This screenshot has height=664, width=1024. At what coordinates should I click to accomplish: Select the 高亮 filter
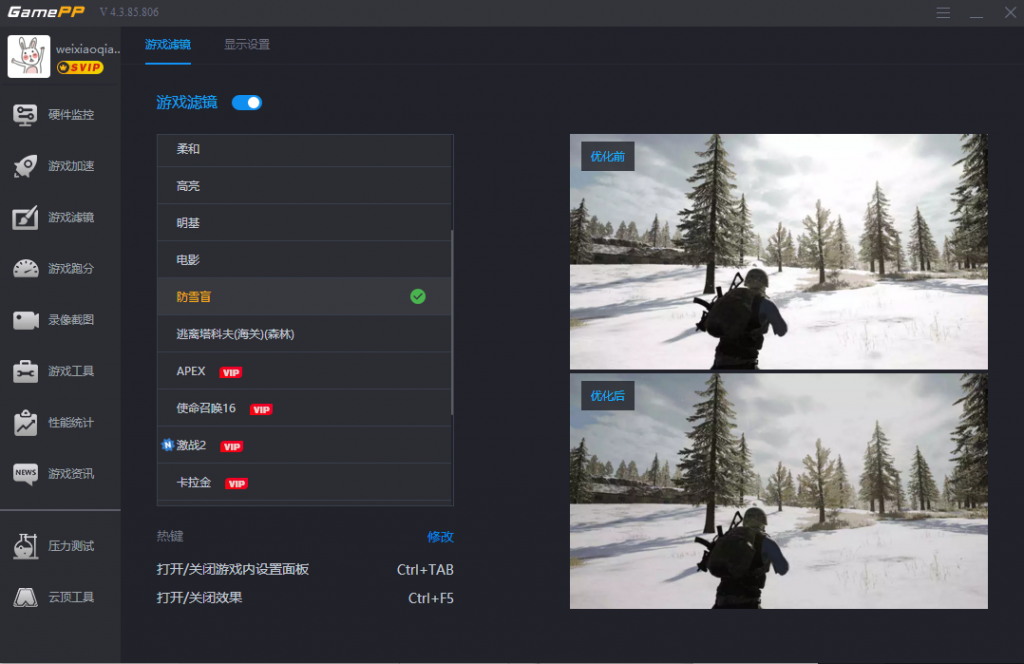(304, 186)
